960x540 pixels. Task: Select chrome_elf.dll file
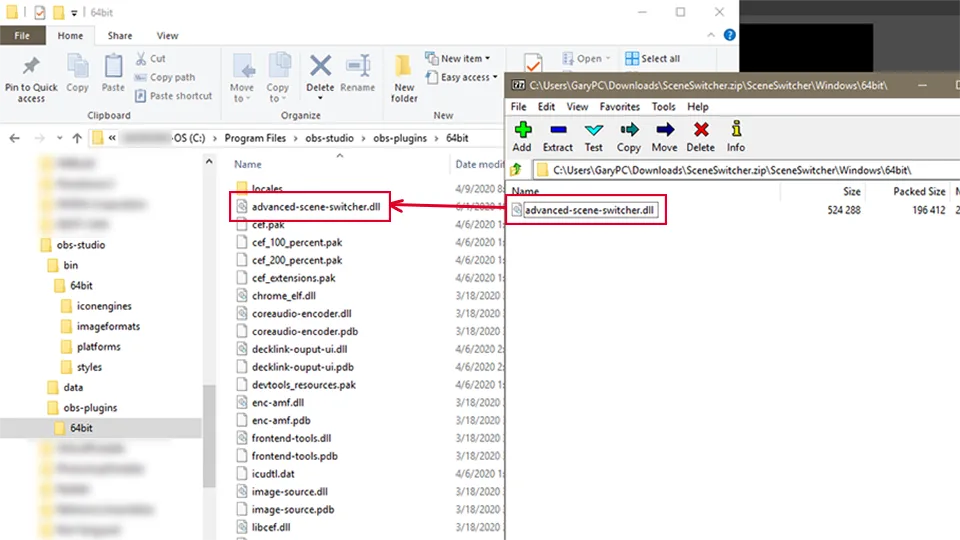[x=283, y=295]
